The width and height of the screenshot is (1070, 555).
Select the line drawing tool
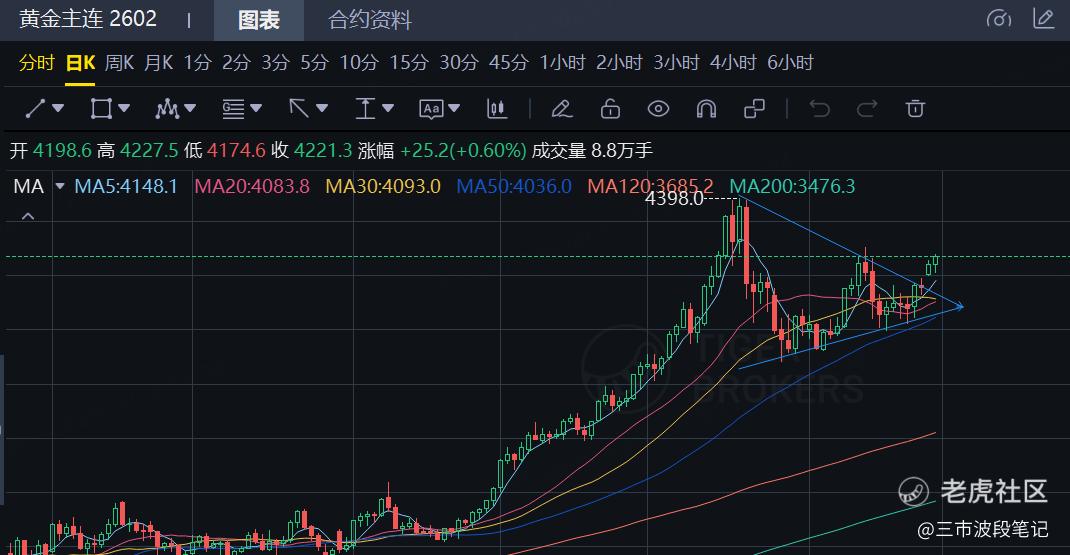(35, 108)
